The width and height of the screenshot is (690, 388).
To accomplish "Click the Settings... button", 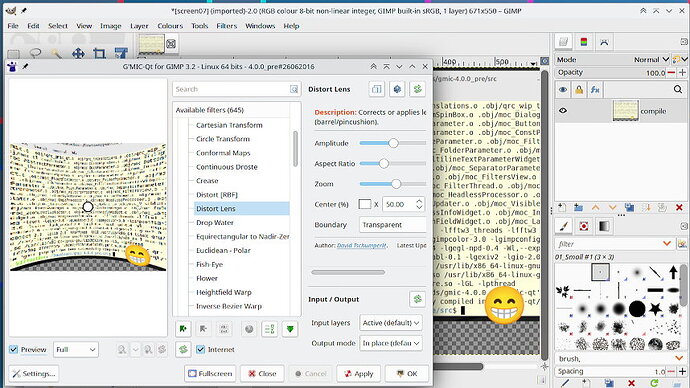I will pyautogui.click(x=34, y=373).
